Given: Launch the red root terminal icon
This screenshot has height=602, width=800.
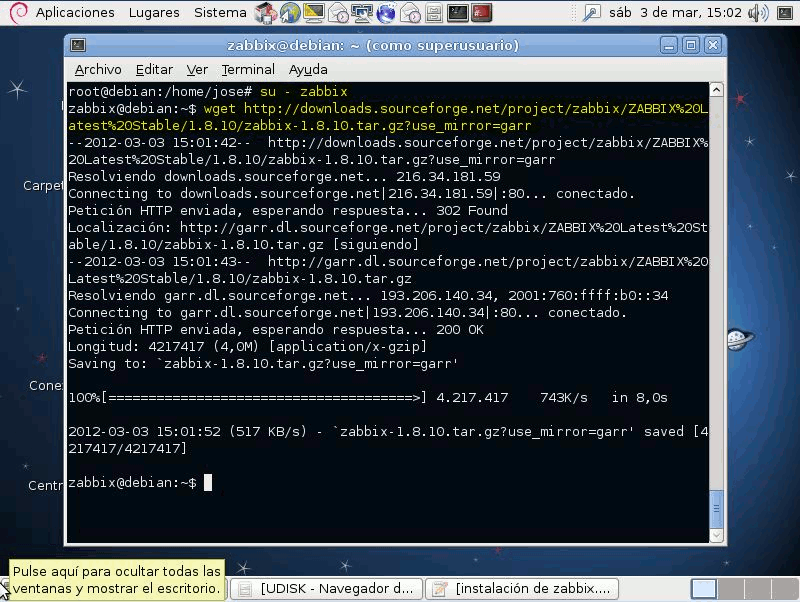Looking at the screenshot, I should pos(482,13).
